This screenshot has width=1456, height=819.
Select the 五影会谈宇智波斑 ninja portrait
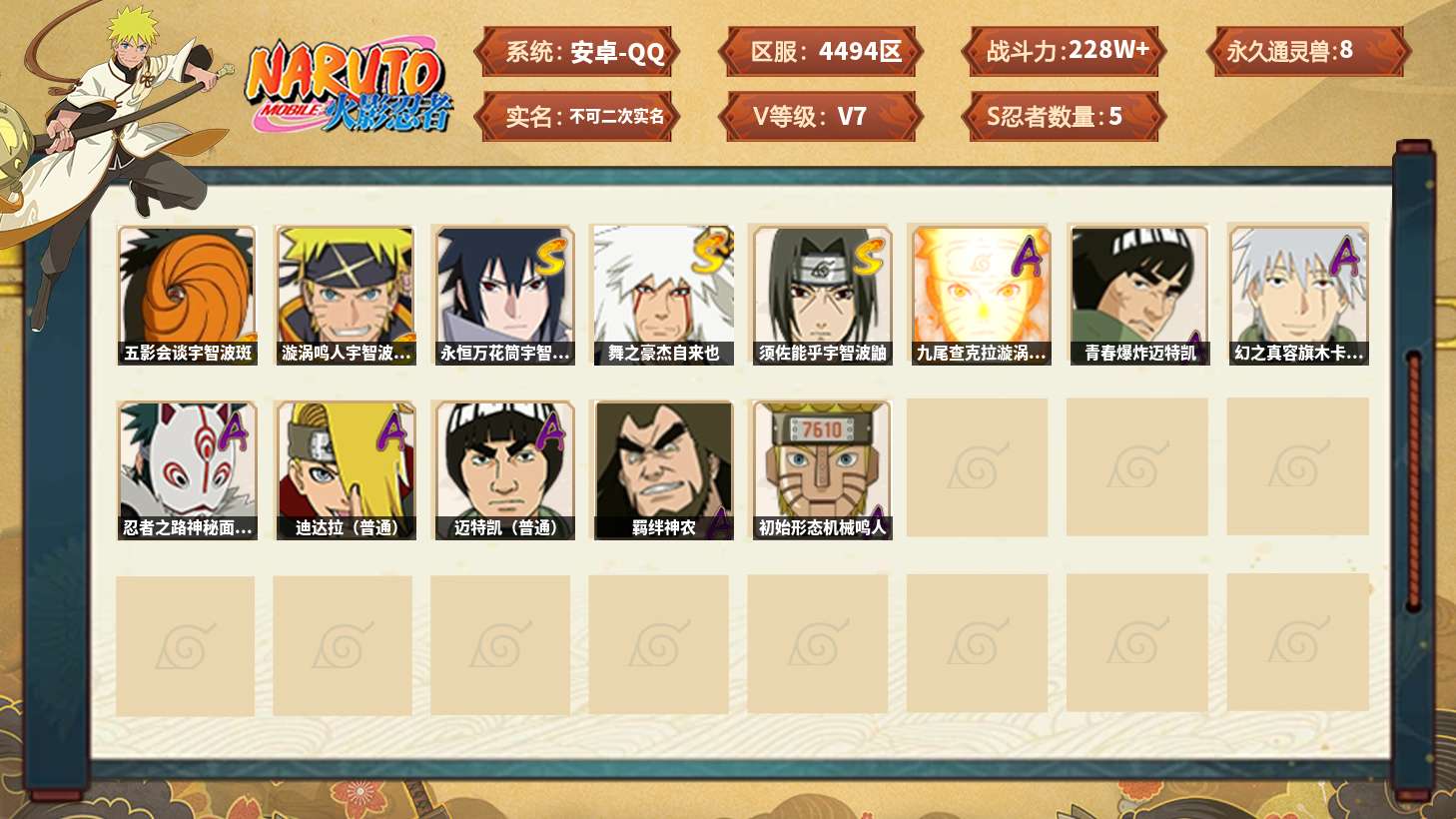click(x=187, y=295)
